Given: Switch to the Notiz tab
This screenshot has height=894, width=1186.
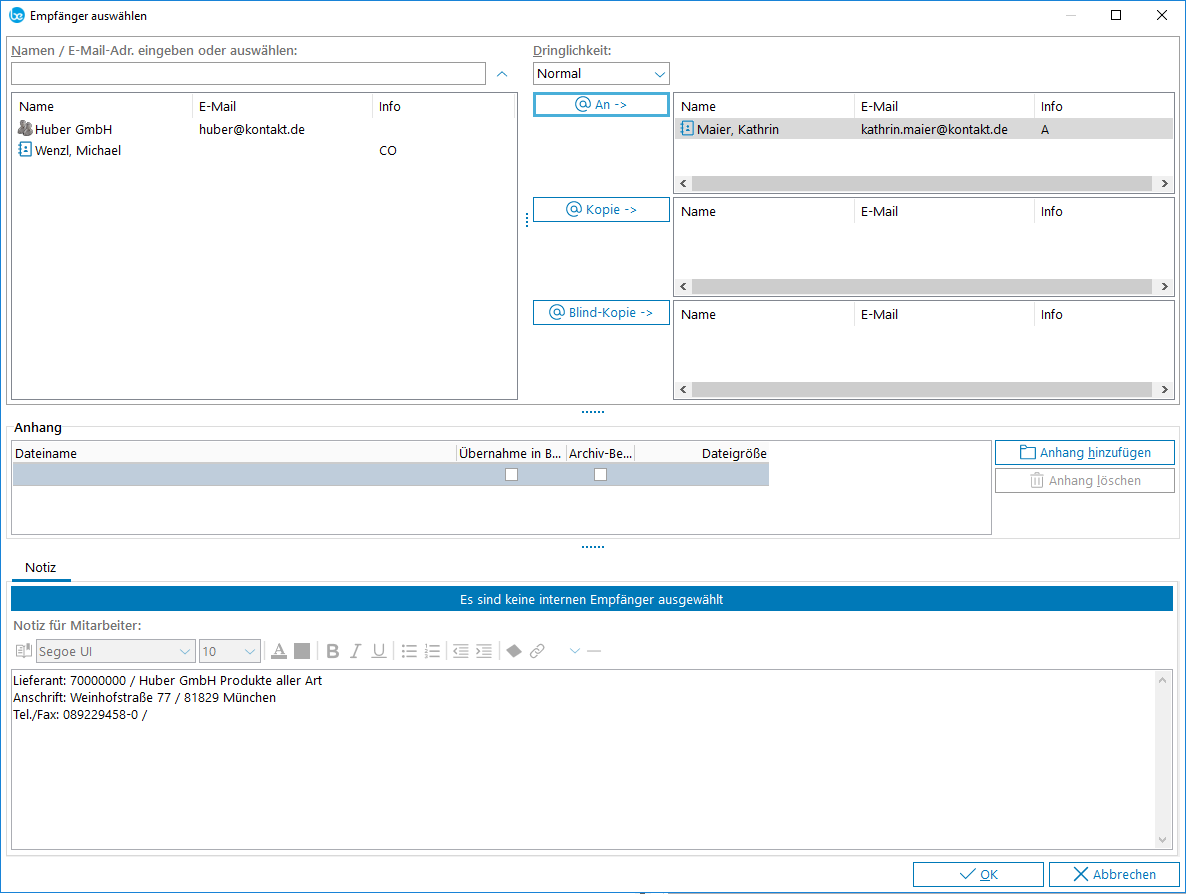Looking at the screenshot, I should point(41,567).
